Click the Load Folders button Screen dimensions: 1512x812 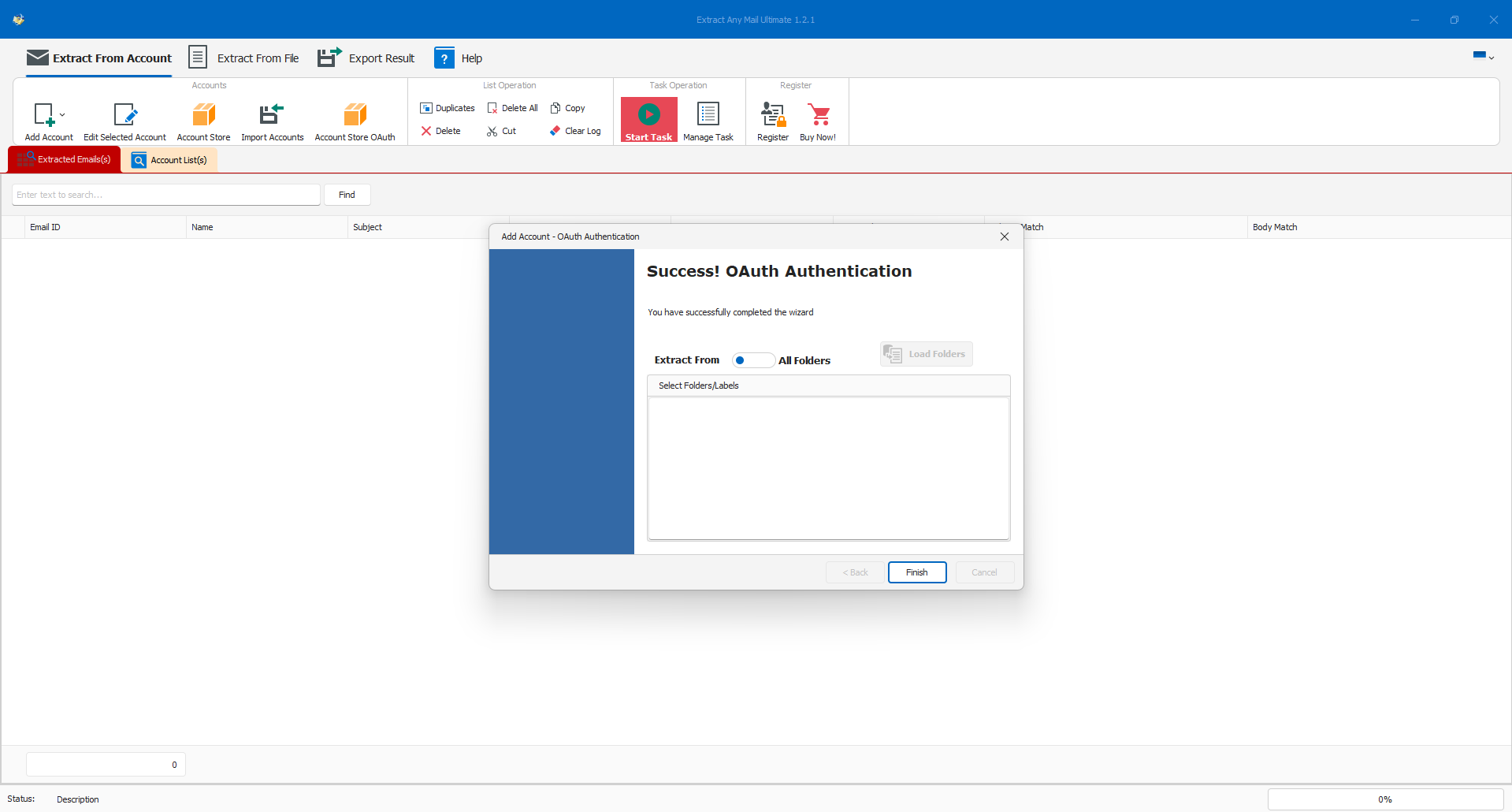point(926,354)
